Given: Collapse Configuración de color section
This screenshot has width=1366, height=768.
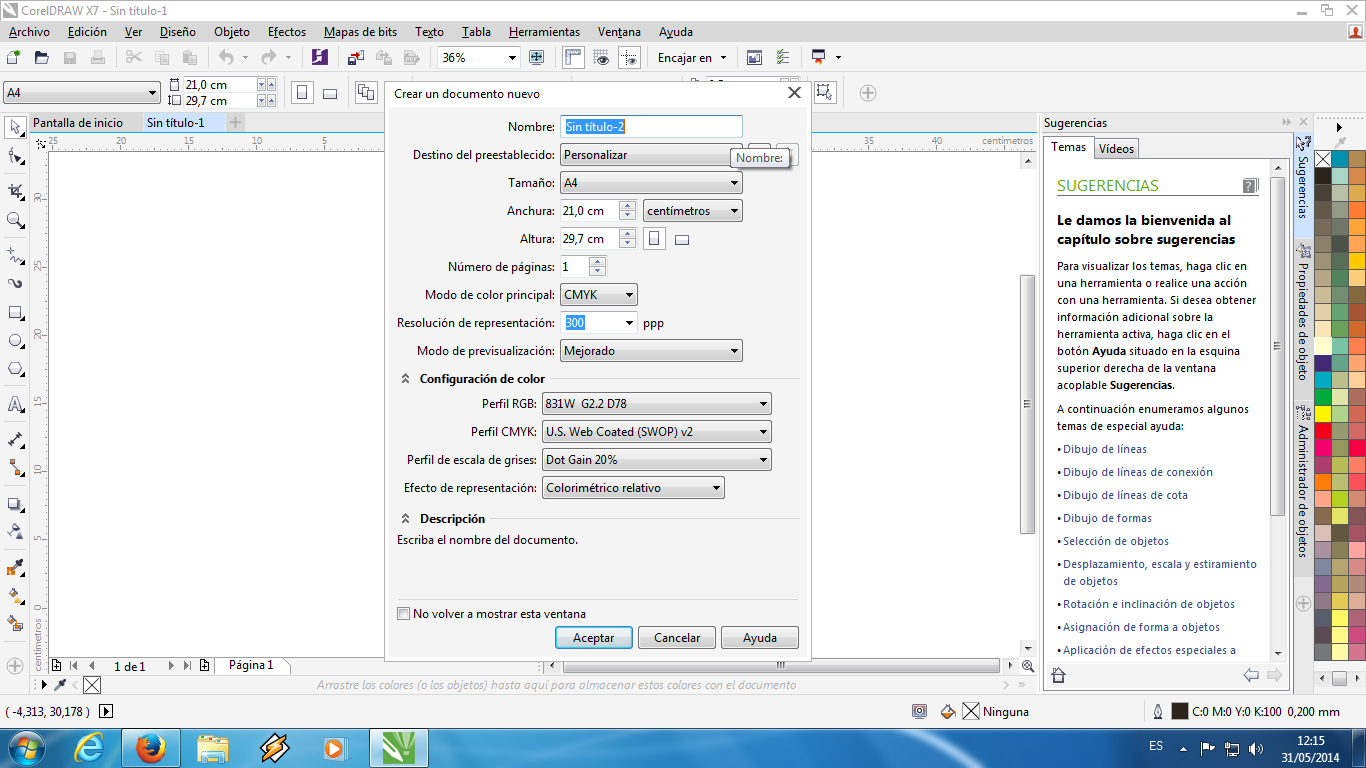Looking at the screenshot, I should [x=405, y=379].
